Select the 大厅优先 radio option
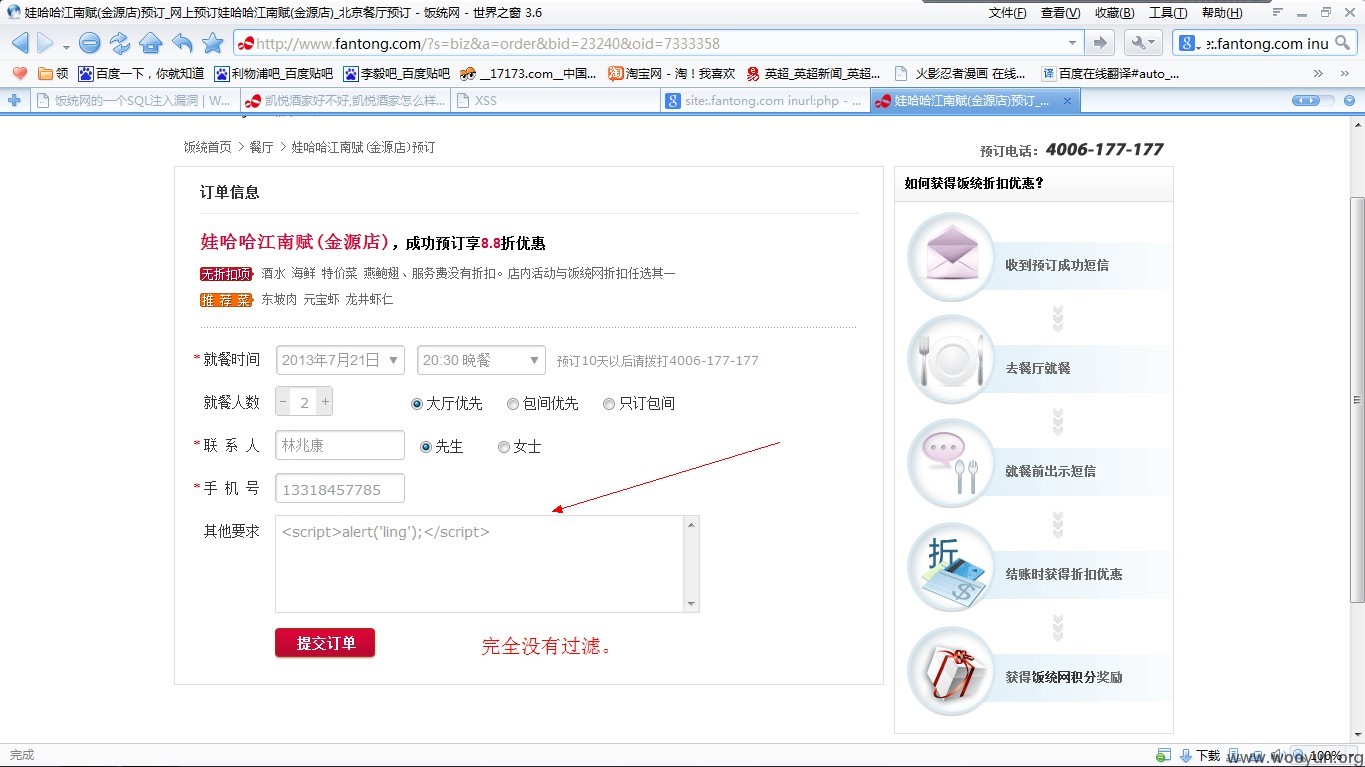Image resolution: width=1365 pixels, height=767 pixels. click(x=417, y=404)
